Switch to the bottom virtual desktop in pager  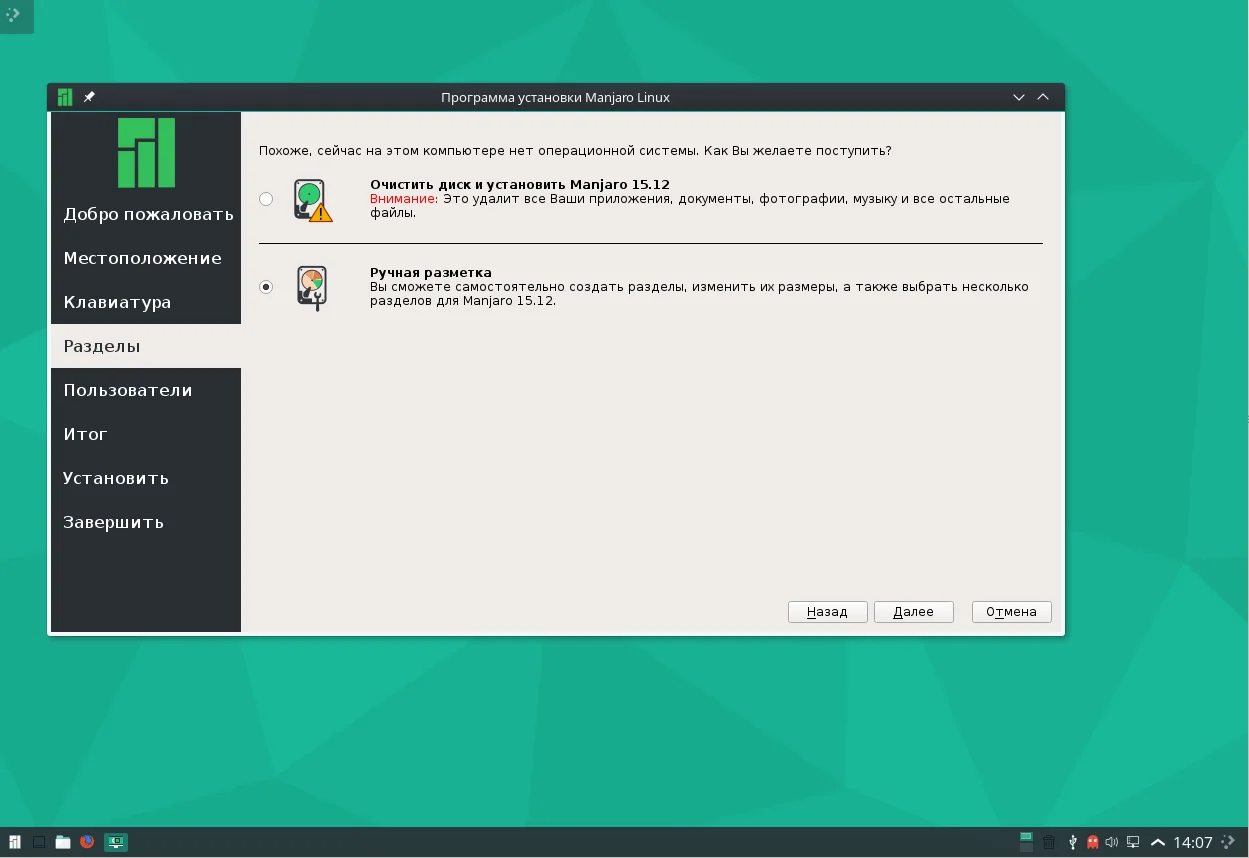click(x=1026, y=848)
